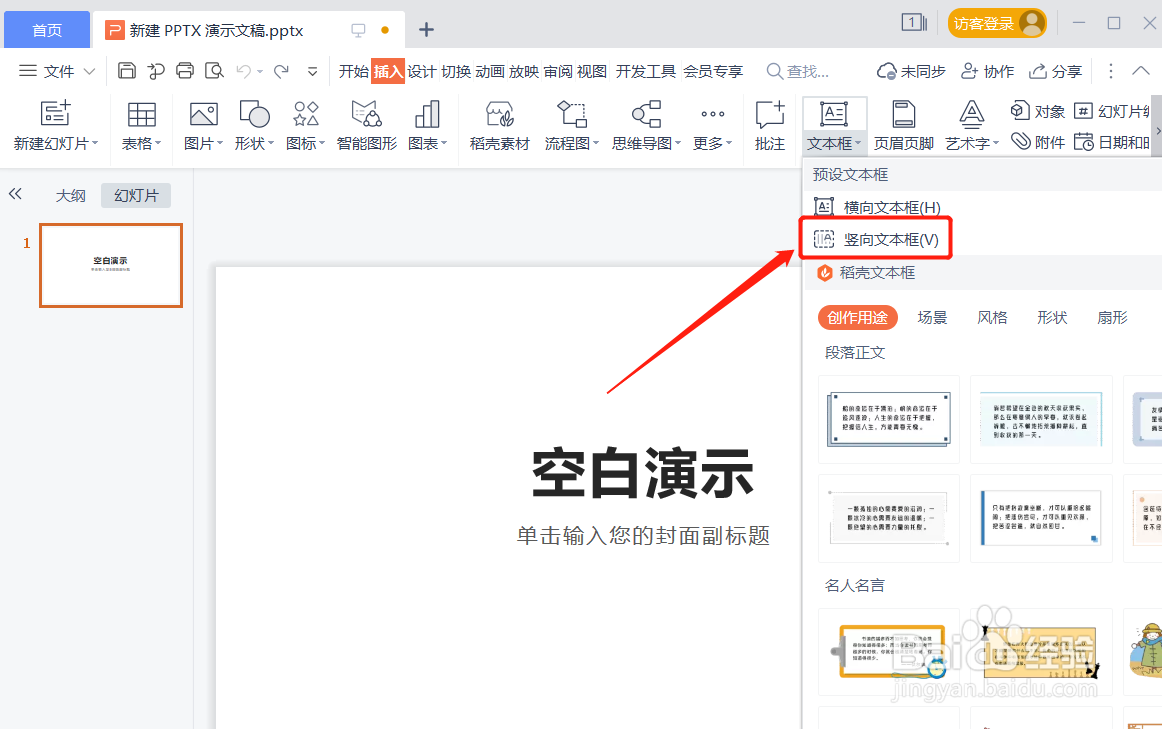The width and height of the screenshot is (1162, 729).
Task: Insert an 附件 attachment
Action: pyautogui.click(x=1038, y=142)
